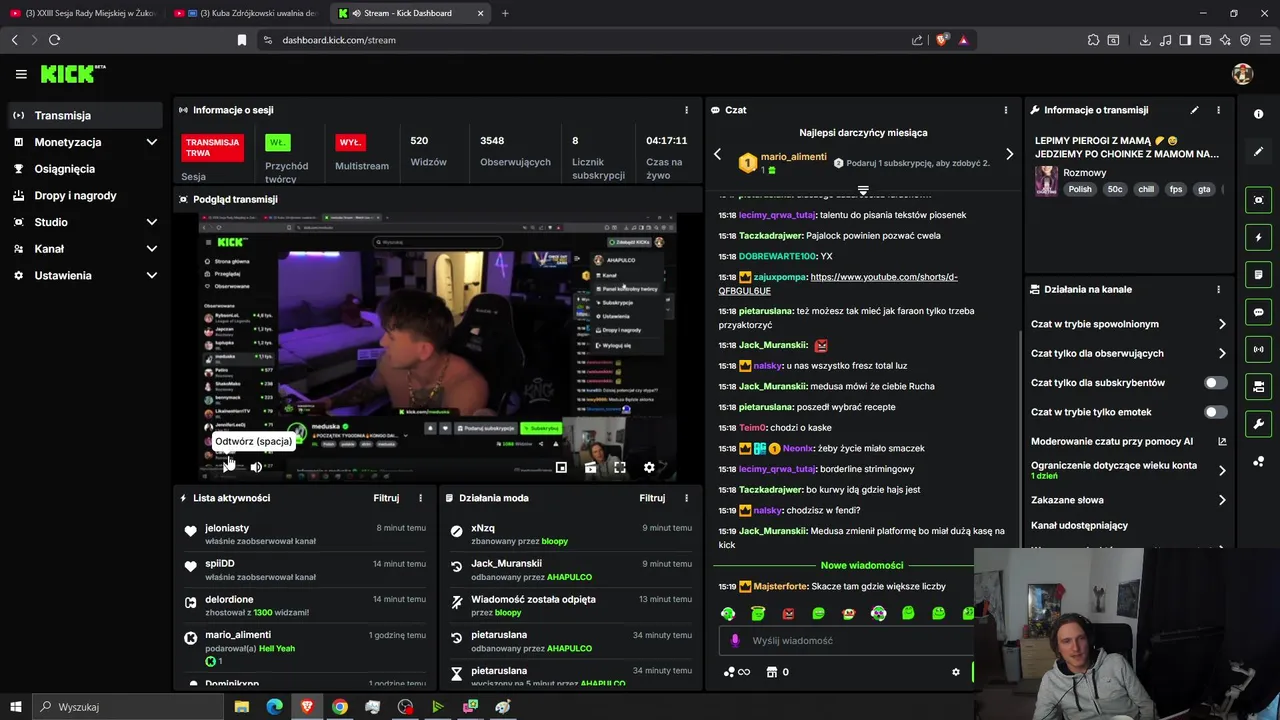Click the stream preview icon in right sidebar
The height and width of the screenshot is (720, 1280).
(x=1259, y=200)
